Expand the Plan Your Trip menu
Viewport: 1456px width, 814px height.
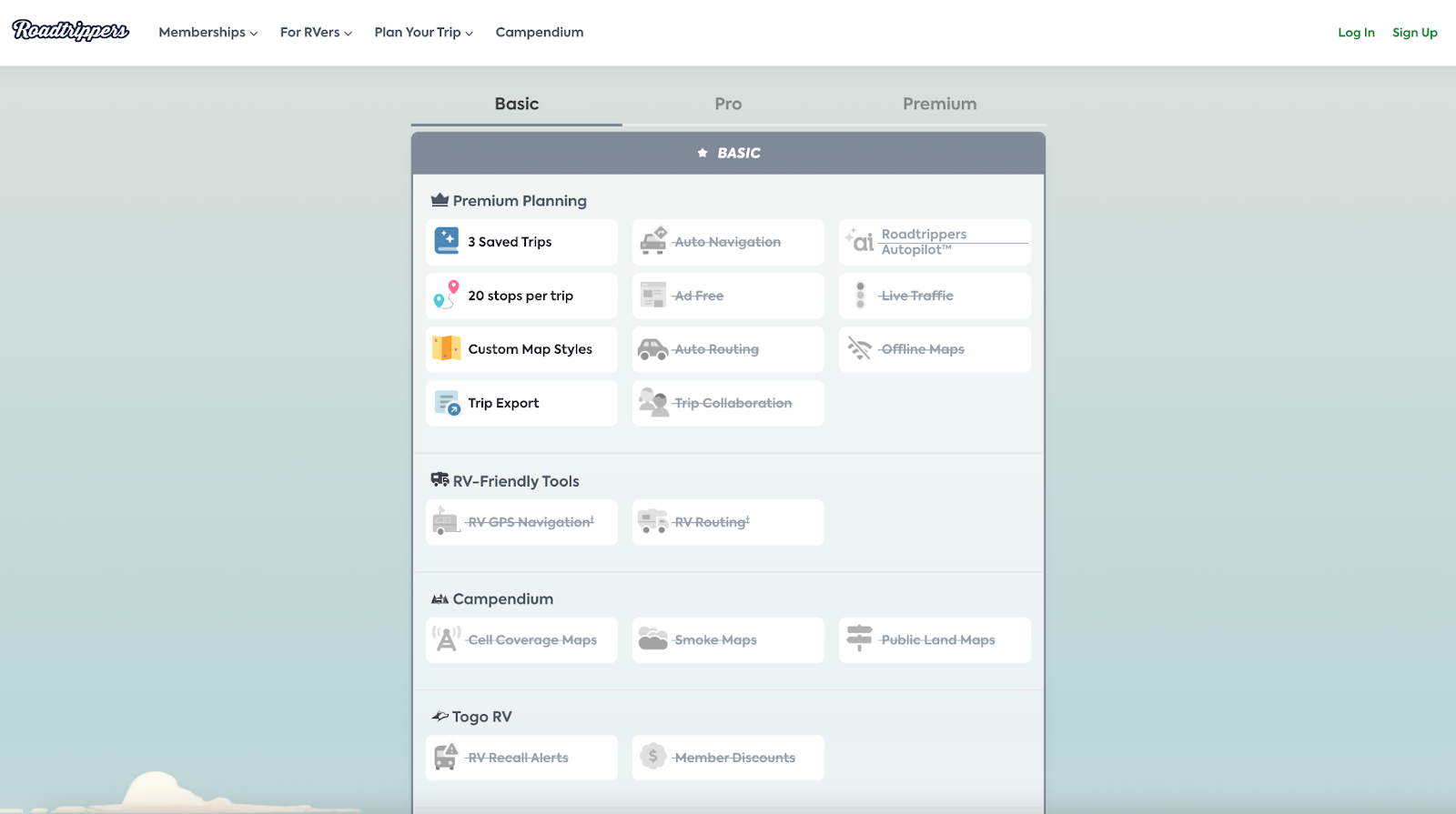(423, 32)
